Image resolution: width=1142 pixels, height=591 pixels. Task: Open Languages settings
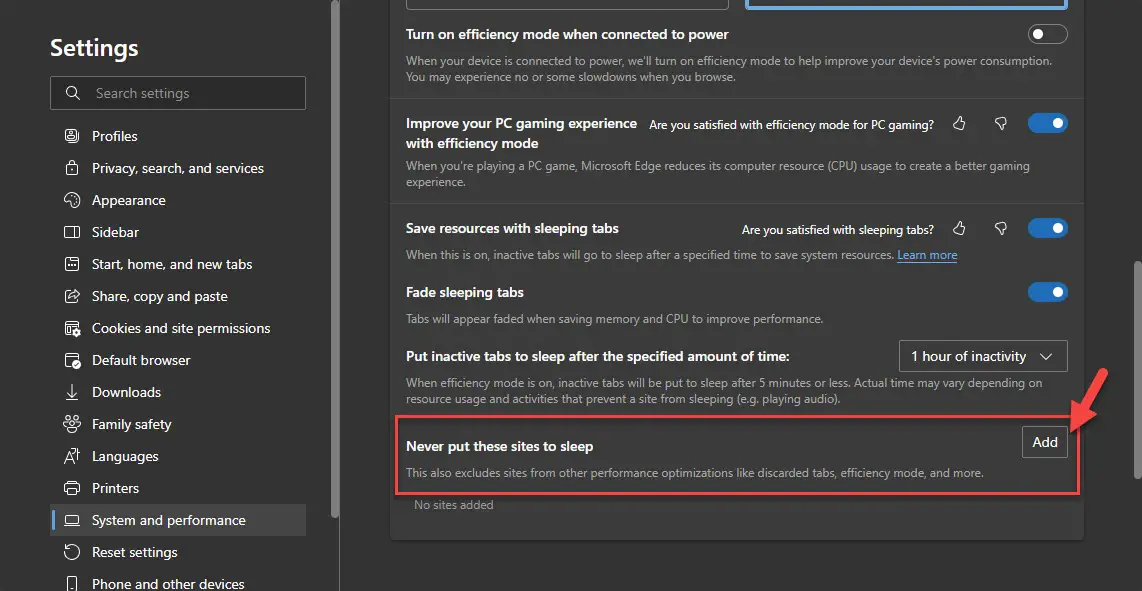point(178,456)
